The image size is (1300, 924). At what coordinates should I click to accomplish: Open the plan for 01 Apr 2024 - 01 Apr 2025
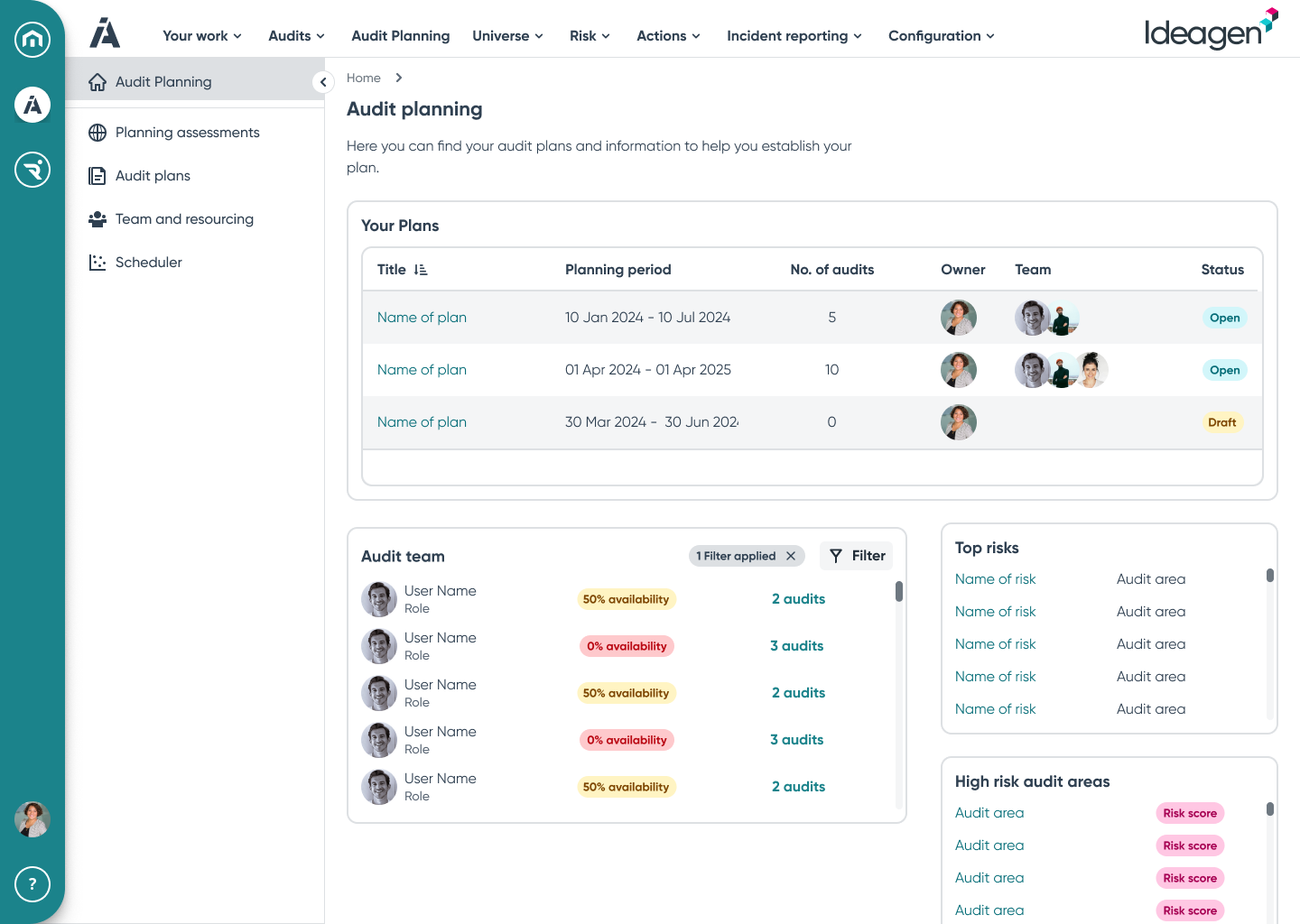(422, 370)
